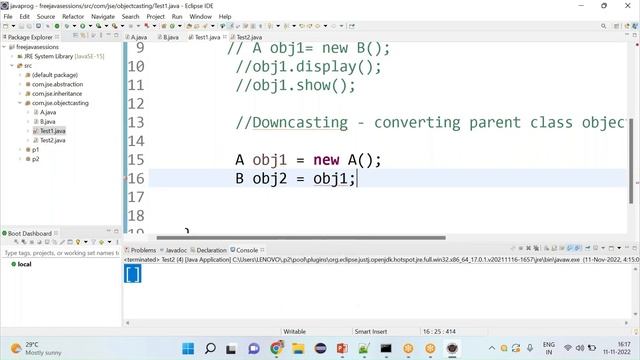Maximize the Console view
Screen dimensions: 640x360
[x=635, y=248]
